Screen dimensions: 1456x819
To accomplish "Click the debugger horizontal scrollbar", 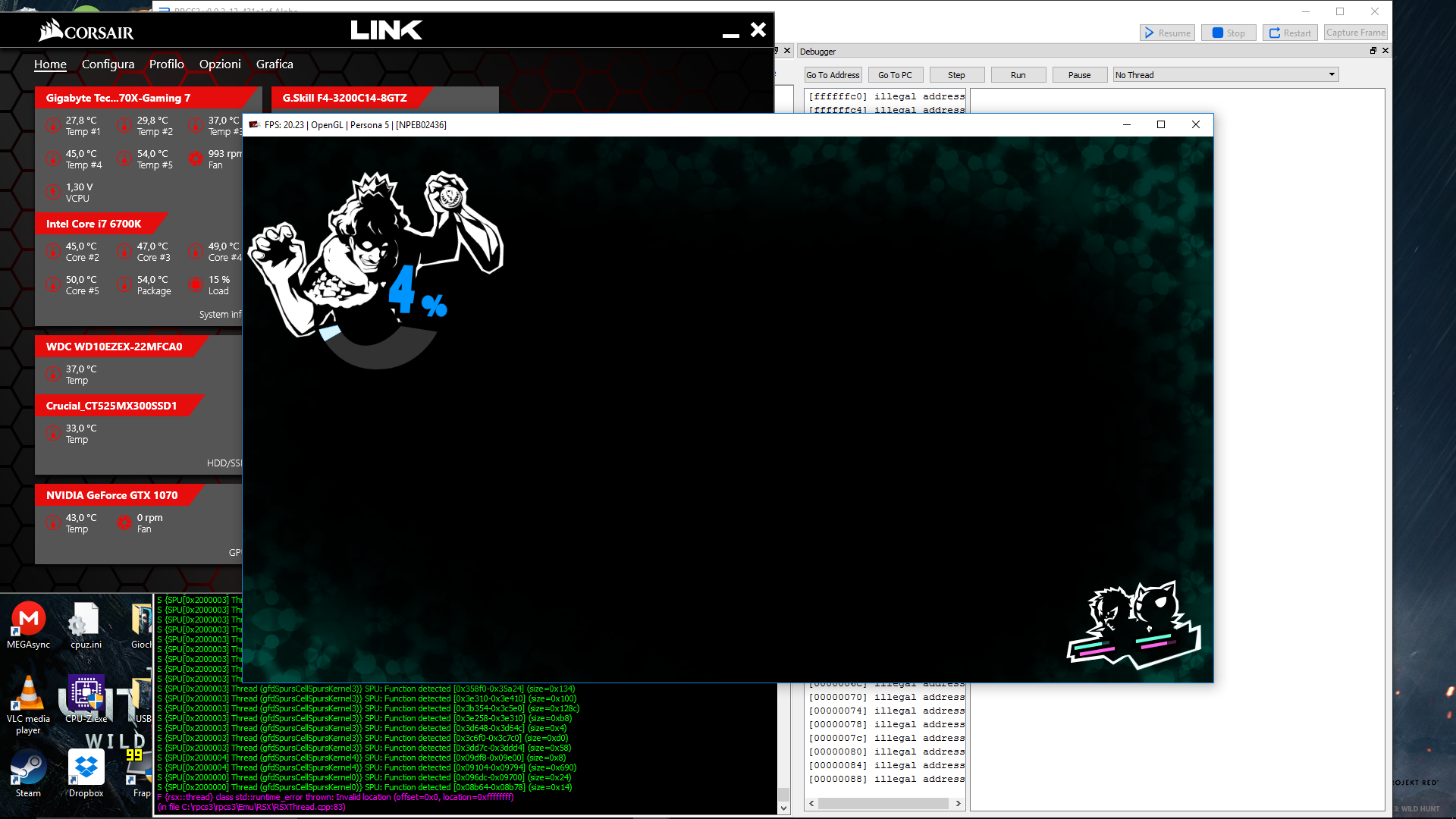I will click(x=883, y=803).
